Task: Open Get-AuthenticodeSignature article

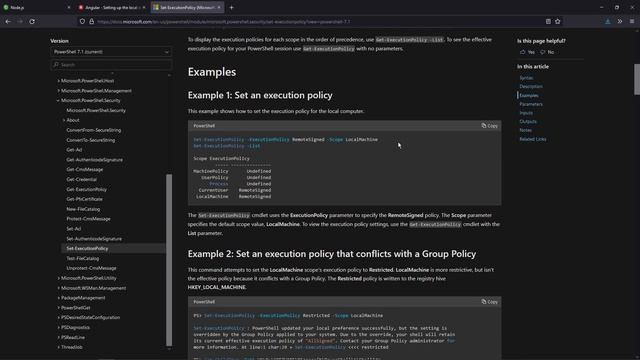Action: click(x=94, y=160)
